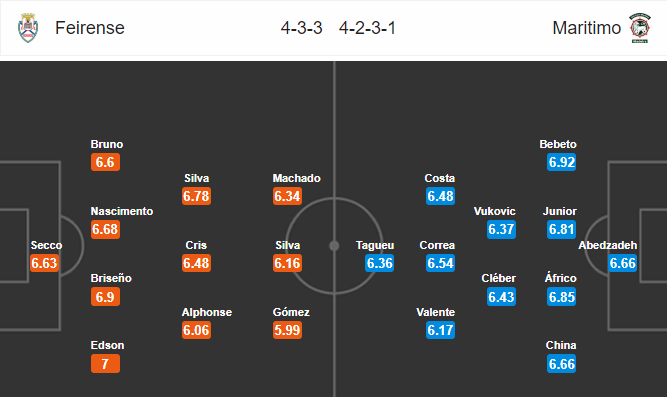
Task: Click China's 6.66 rating badge
Action: click(x=562, y=364)
